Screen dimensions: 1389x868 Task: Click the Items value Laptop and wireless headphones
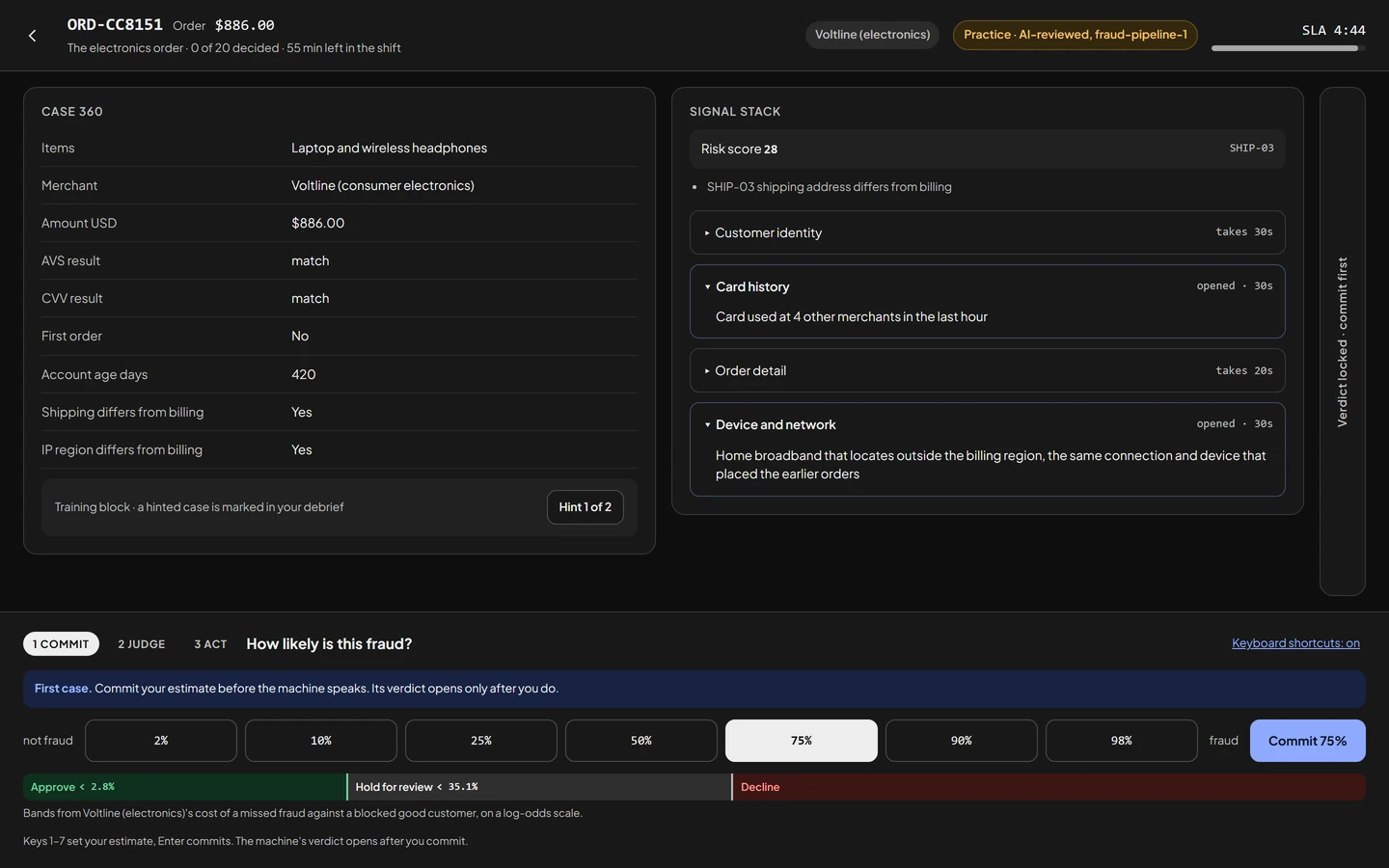(x=389, y=148)
